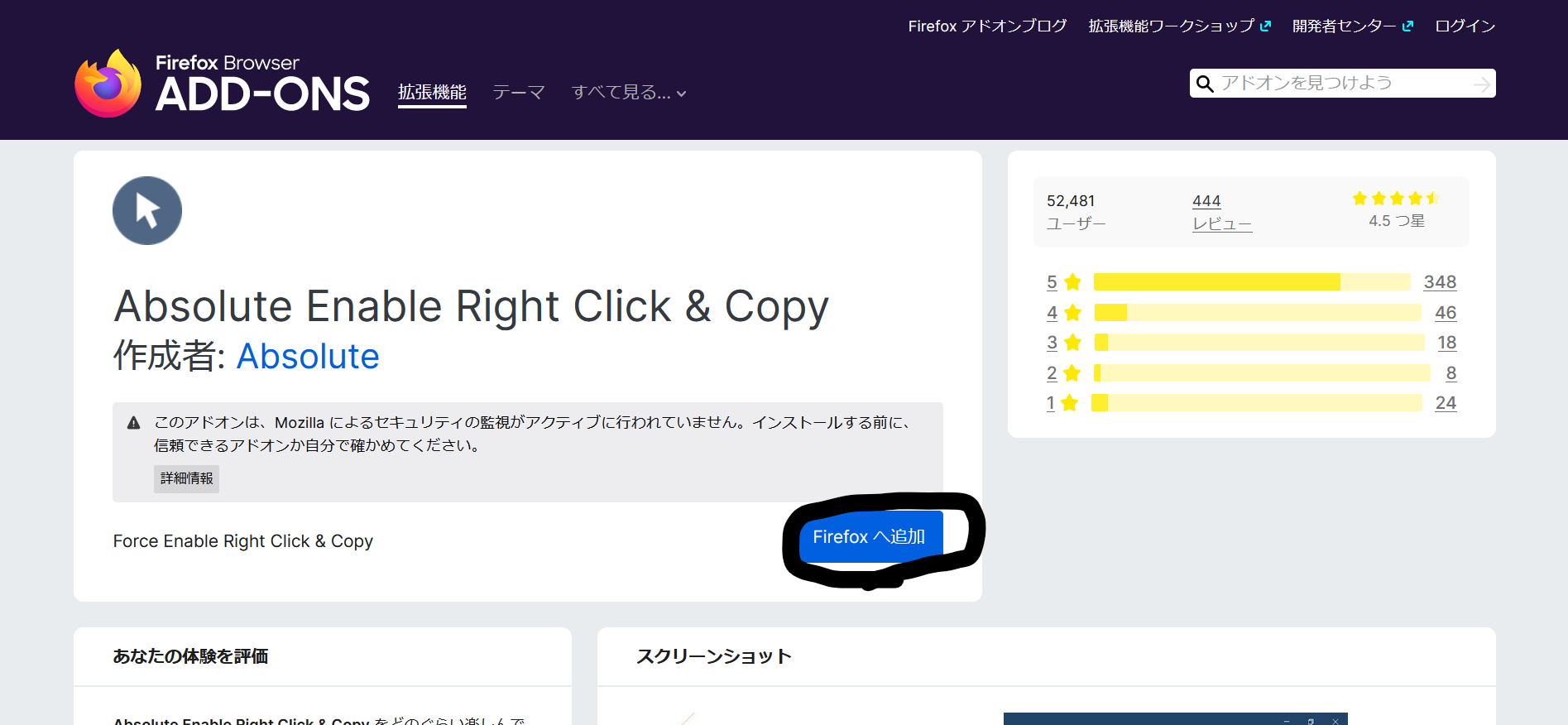The width and height of the screenshot is (1568, 725).
Task: Click the magnifier search icon
Action: [1205, 84]
